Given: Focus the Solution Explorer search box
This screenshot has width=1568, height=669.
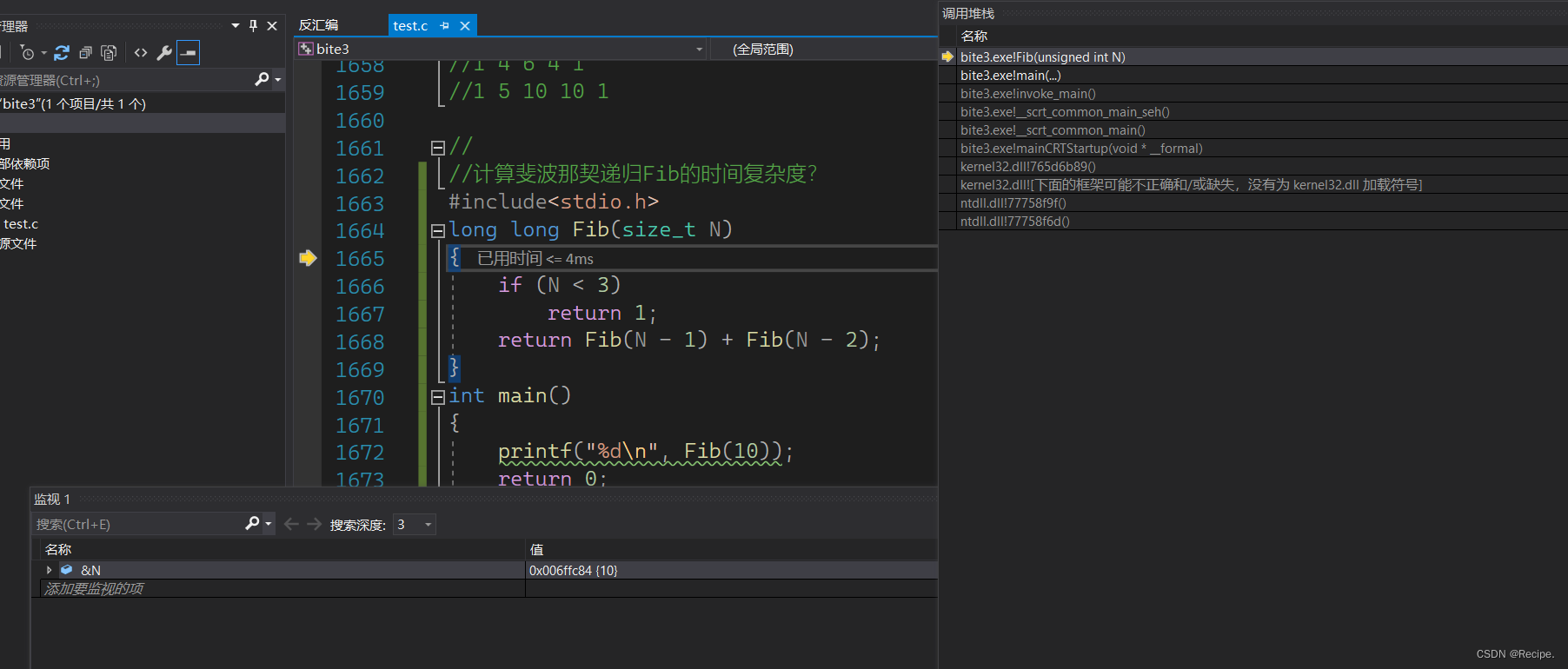Looking at the screenshot, I should 126,80.
